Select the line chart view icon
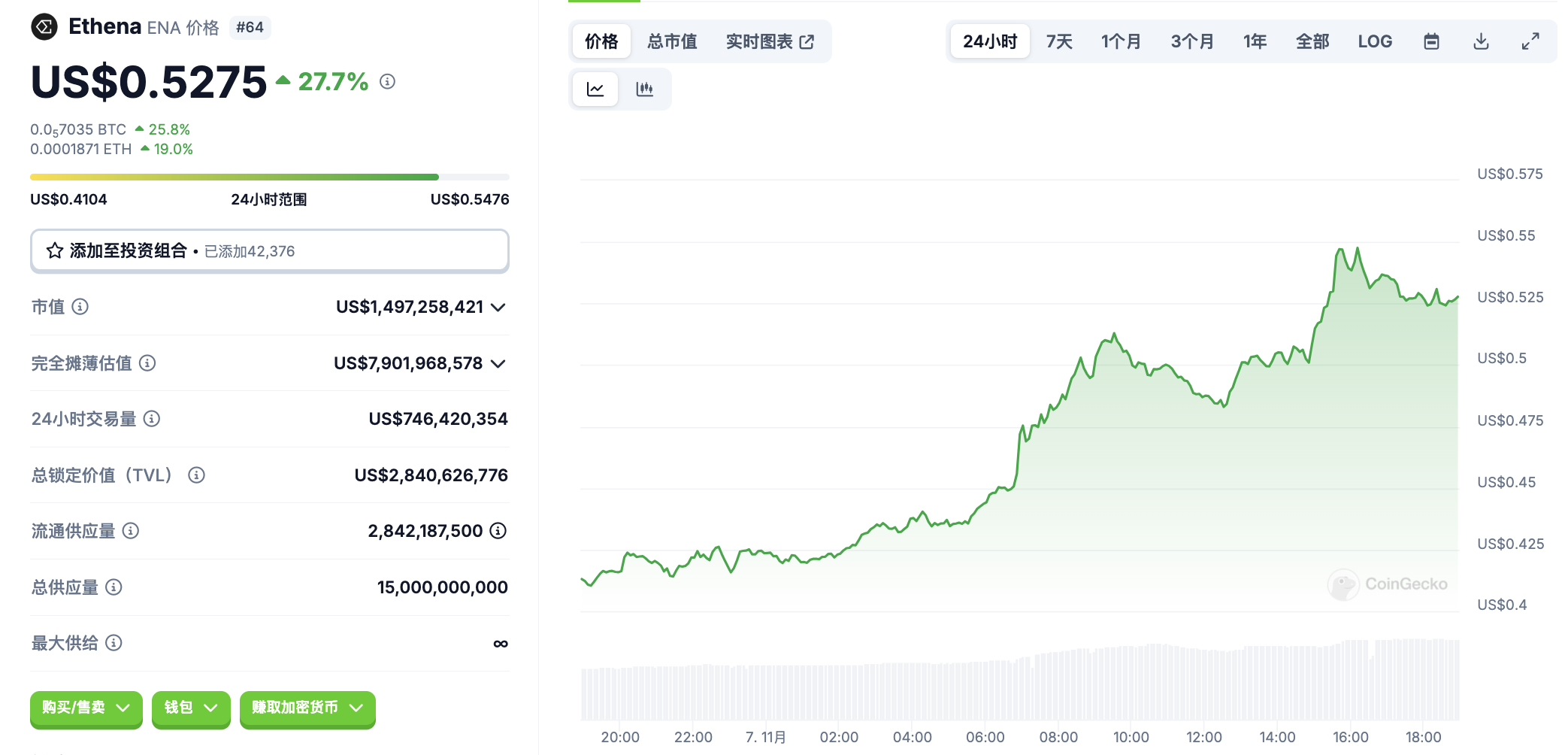The height and width of the screenshot is (755, 1568). point(595,89)
